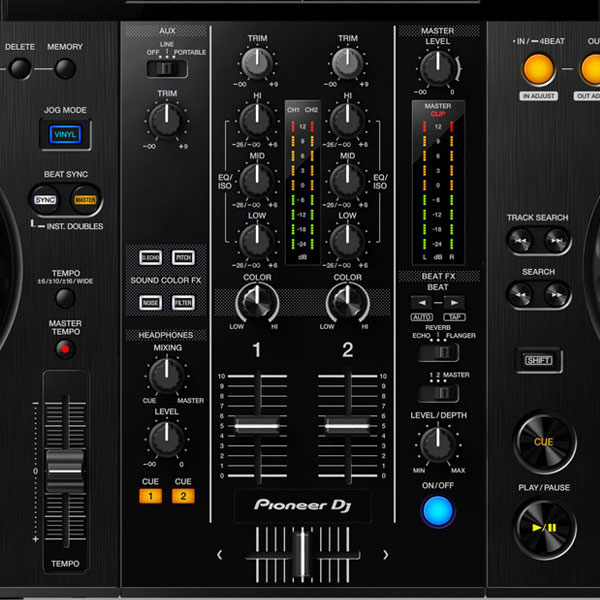The image size is (600, 600).
Task: Click the SHIFT button
Action: [x=539, y=360]
